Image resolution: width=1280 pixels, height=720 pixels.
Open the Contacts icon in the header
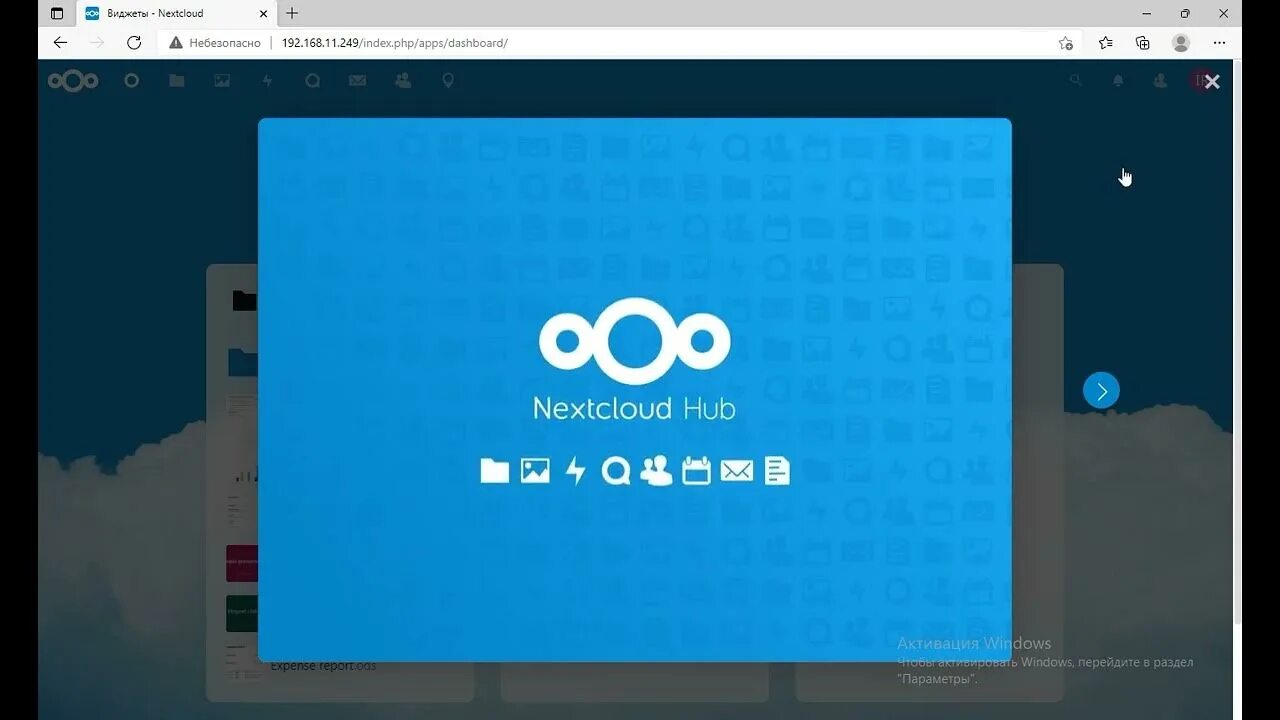[x=403, y=81]
